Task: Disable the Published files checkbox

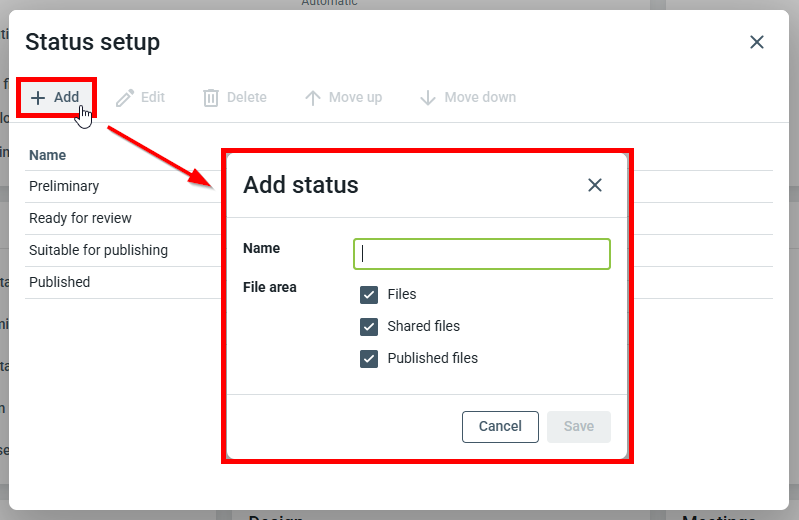Action: tap(369, 358)
